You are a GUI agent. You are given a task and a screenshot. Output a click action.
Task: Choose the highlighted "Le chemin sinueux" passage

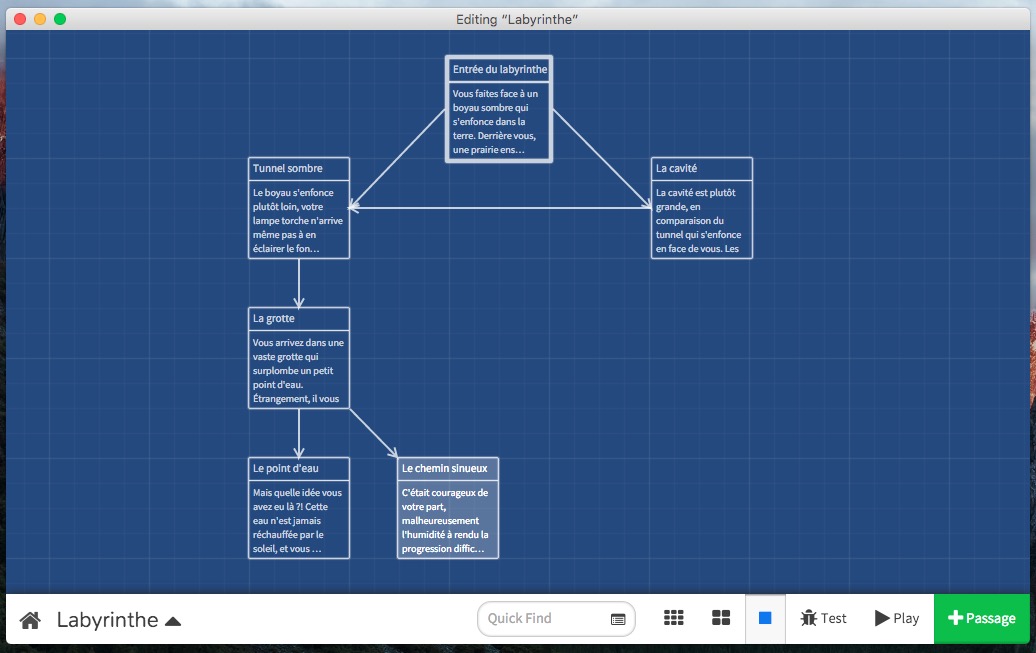[x=448, y=508]
